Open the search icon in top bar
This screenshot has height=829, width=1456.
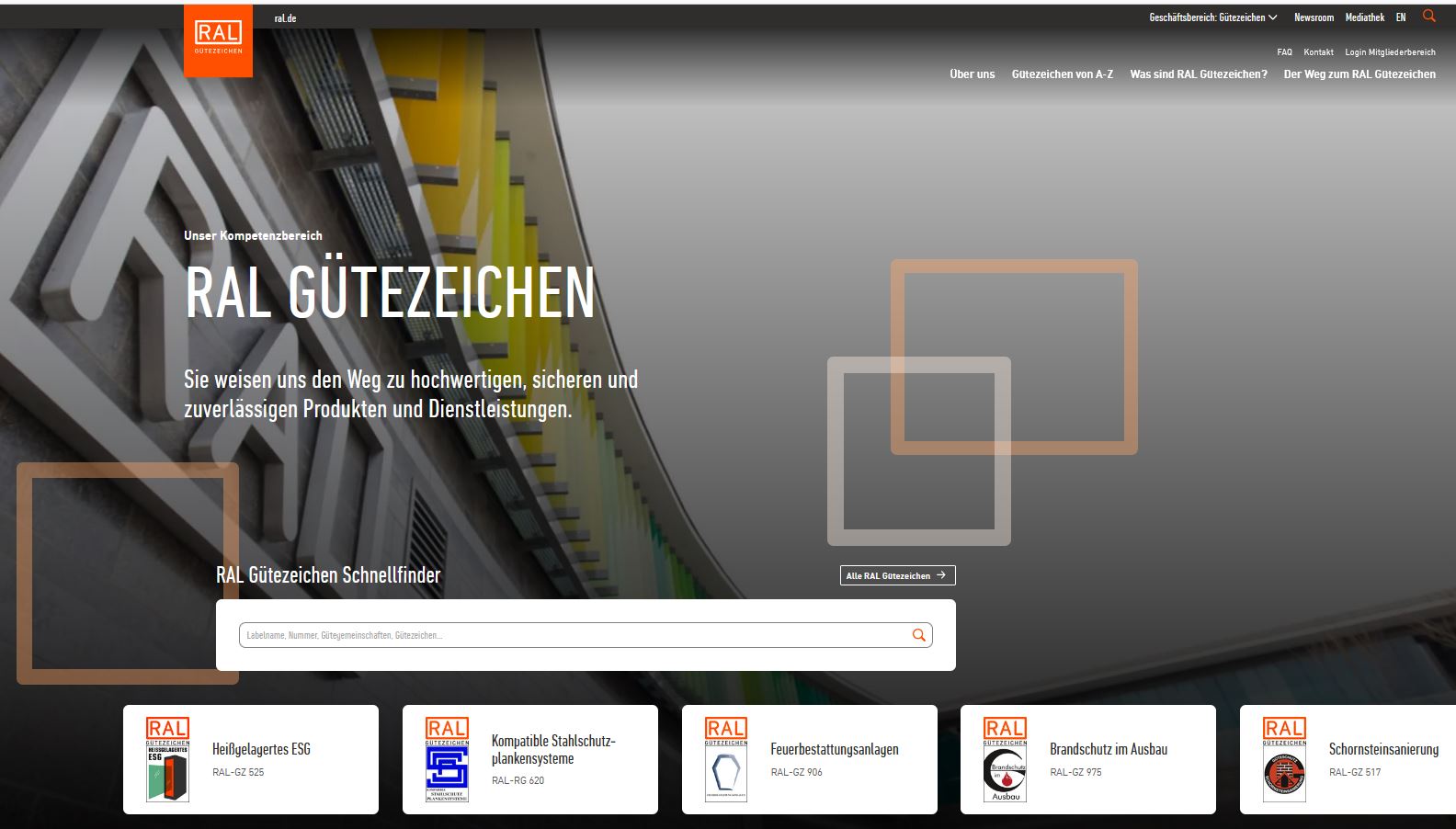point(1428,17)
